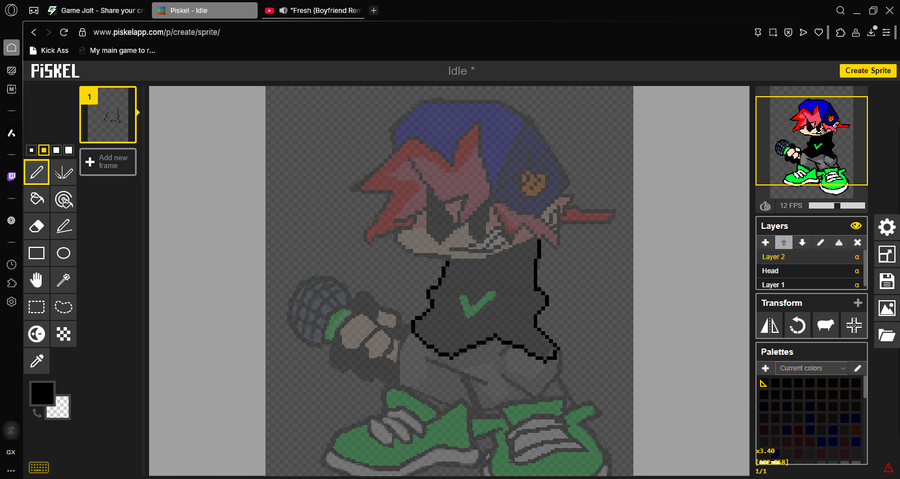This screenshot has width=900, height=479.
Task: Clone layer with sheep icon
Action: [825, 325]
